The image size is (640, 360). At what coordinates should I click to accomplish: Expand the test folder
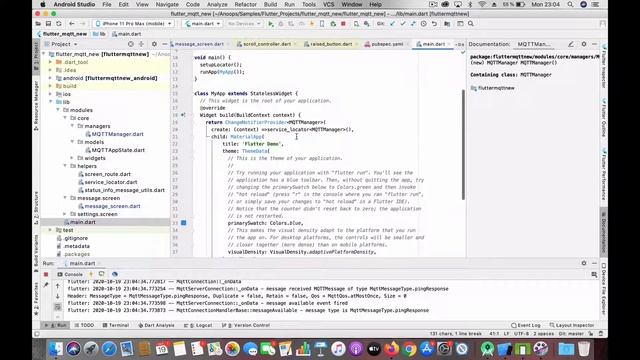pos(51,230)
